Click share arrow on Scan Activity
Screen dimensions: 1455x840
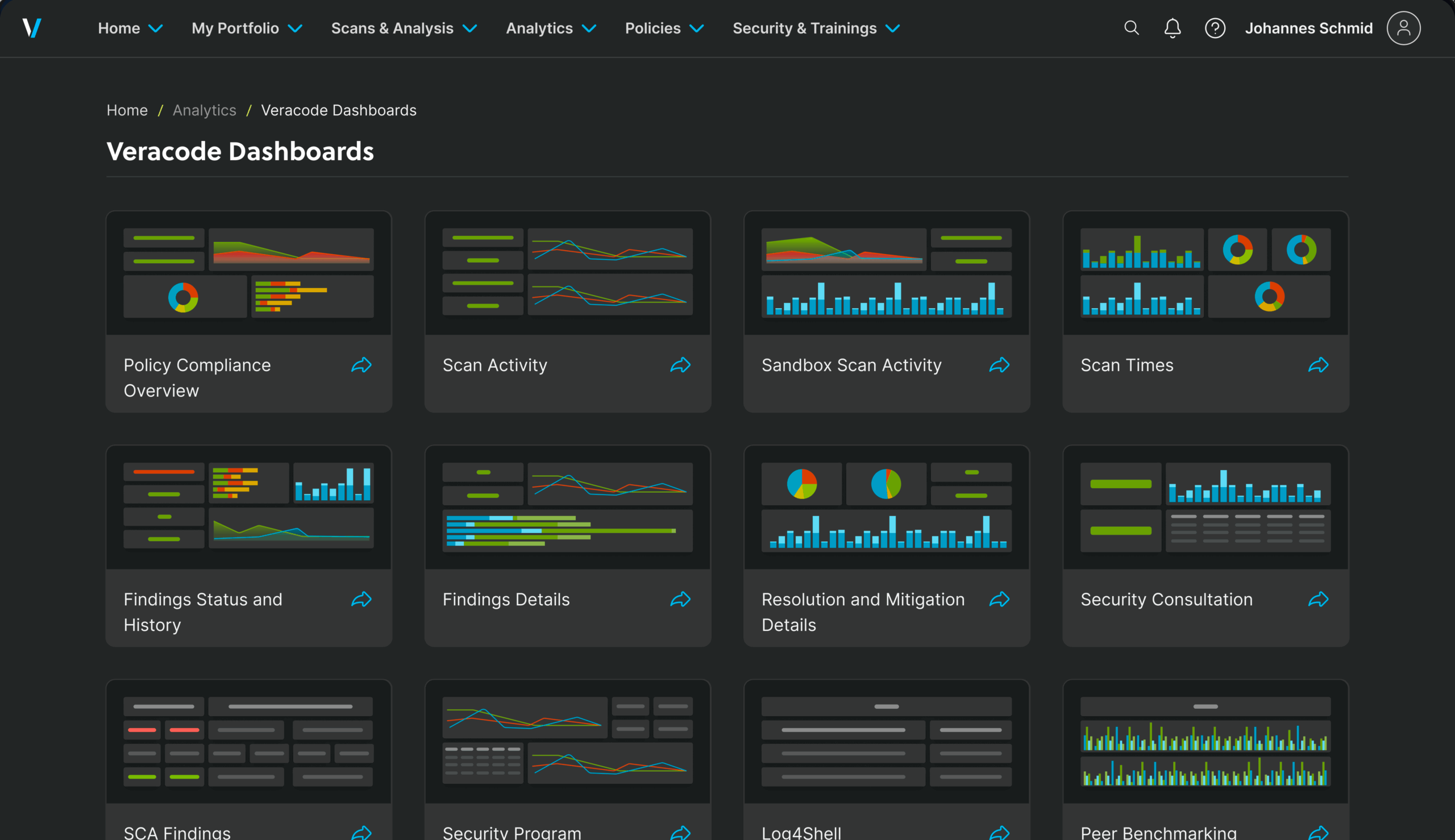point(680,365)
